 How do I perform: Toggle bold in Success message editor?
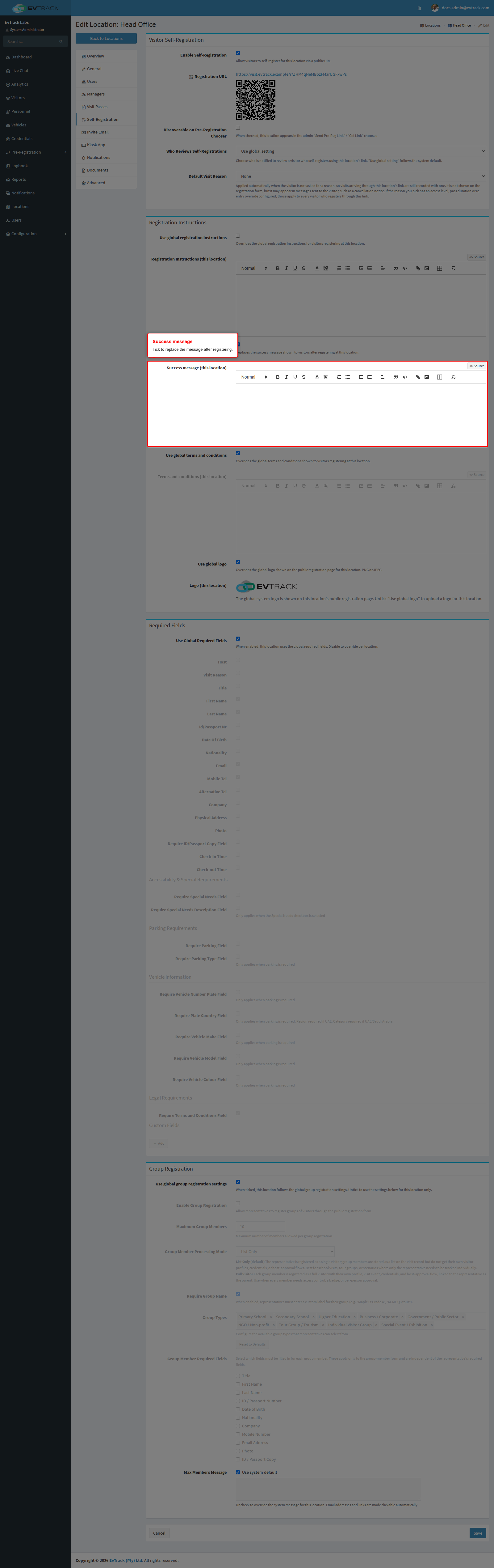278,377
